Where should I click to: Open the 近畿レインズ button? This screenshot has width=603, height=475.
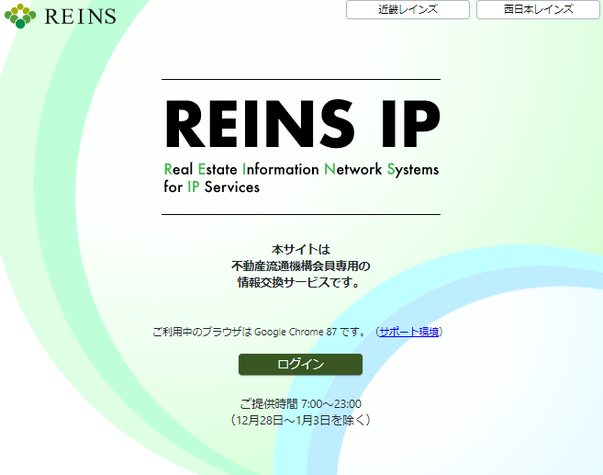(x=408, y=9)
